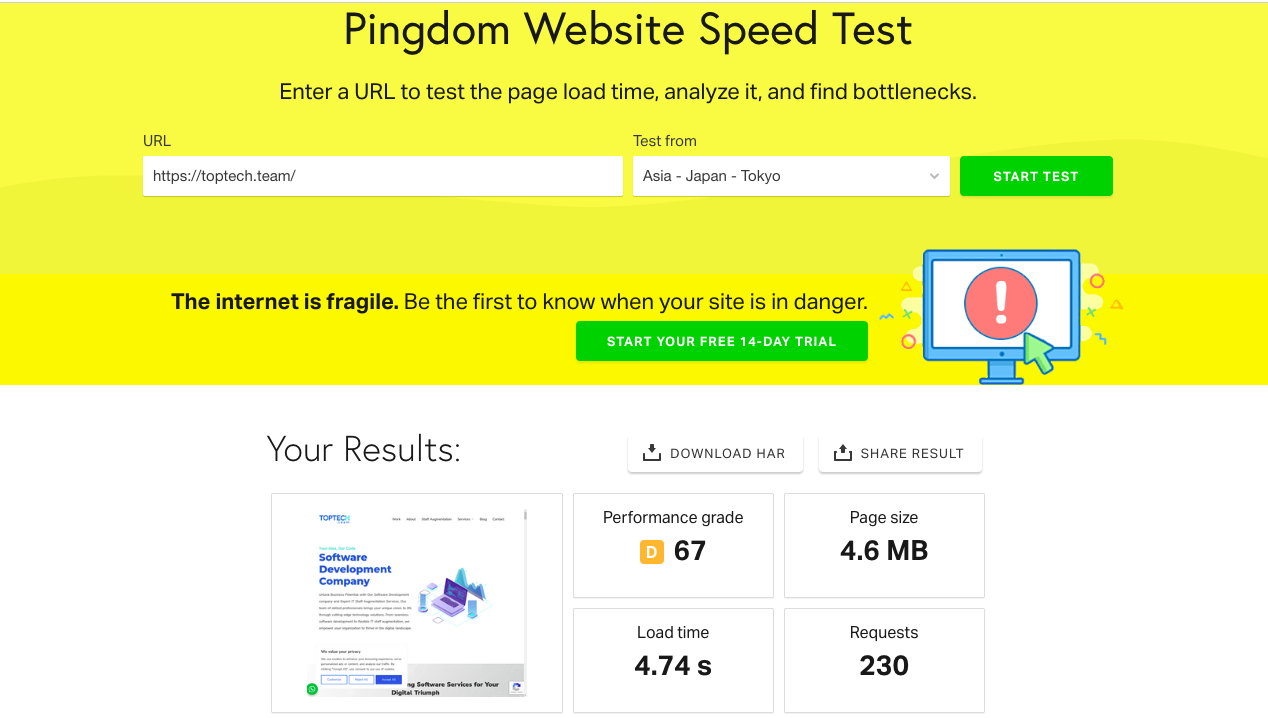Expand the Test from location chevron
Image resolution: width=1268 pixels, height=718 pixels.
coord(934,176)
